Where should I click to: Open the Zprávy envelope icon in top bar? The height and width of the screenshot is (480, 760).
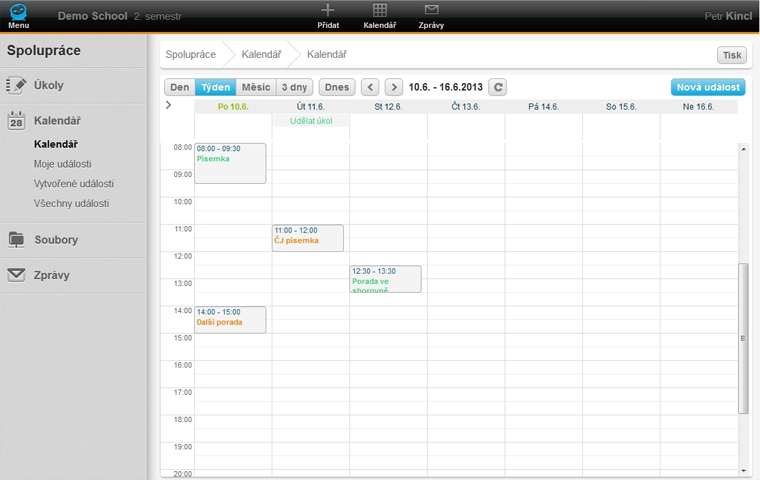[x=431, y=10]
